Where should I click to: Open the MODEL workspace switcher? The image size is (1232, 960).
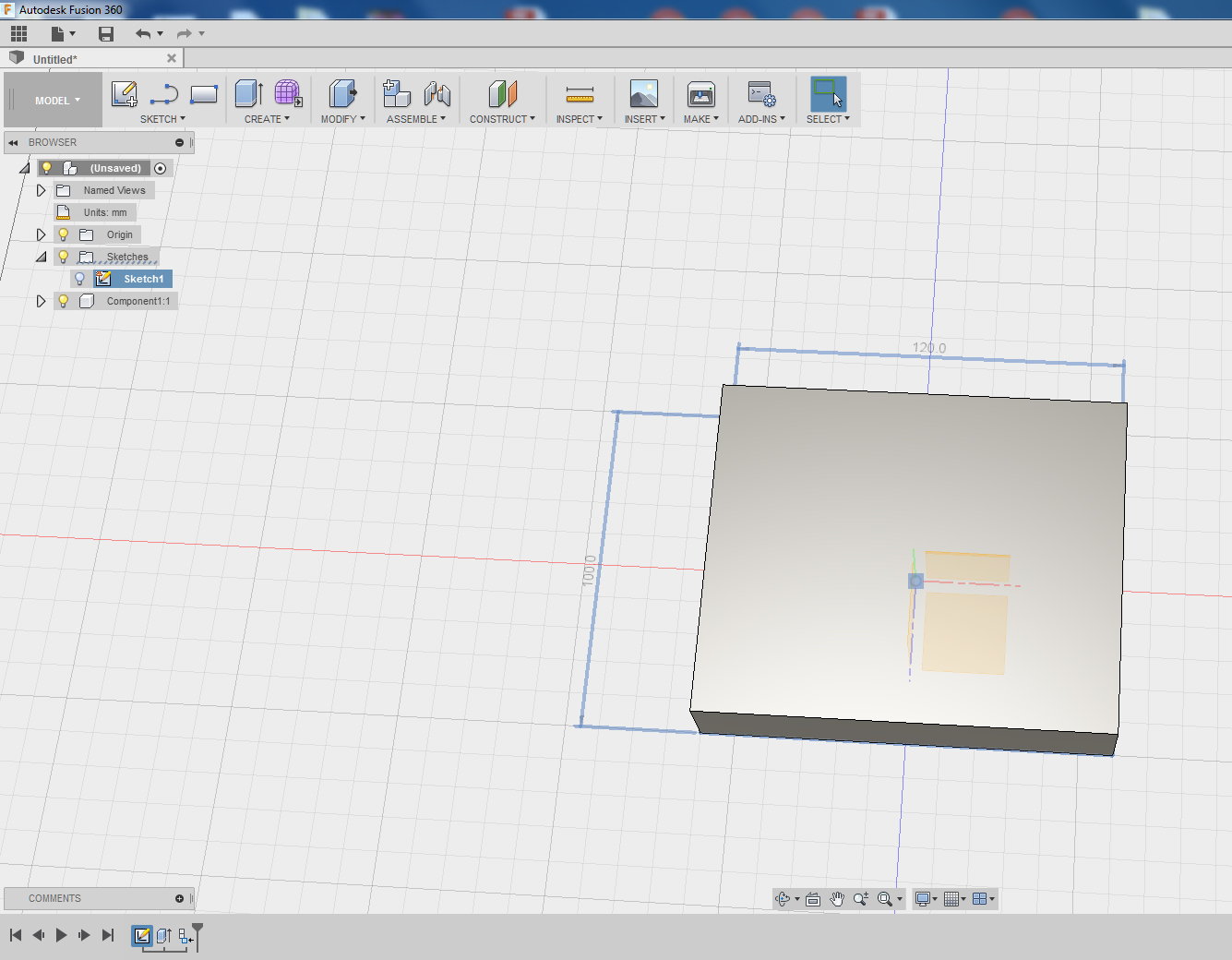tap(53, 99)
